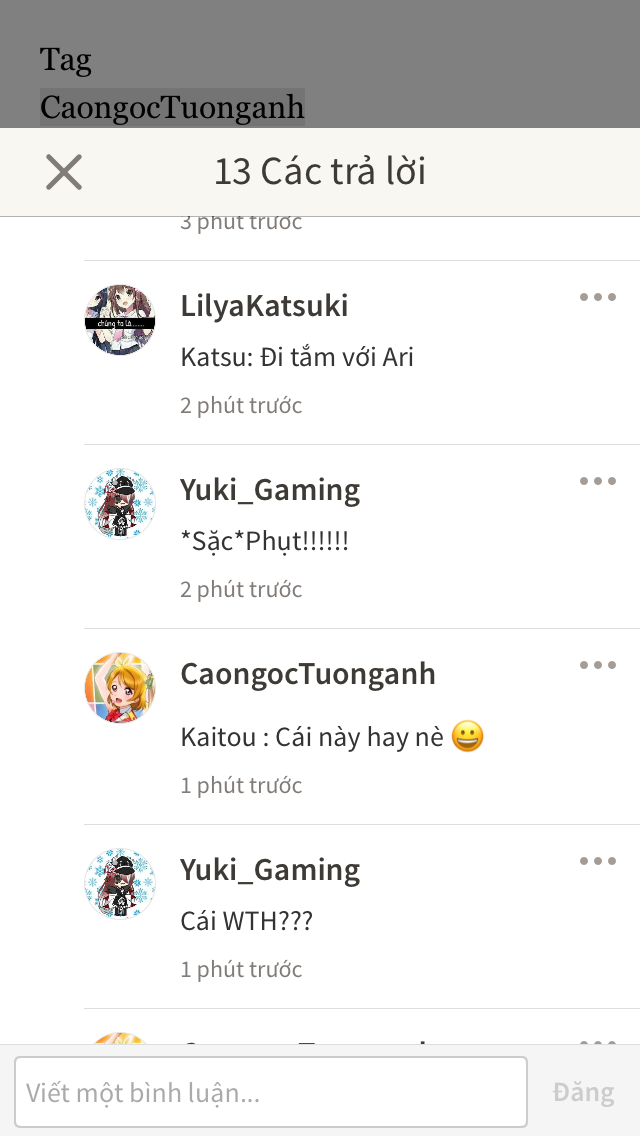640x1136 pixels.
Task: Tap the comment text Katsu: Đi tắm với Ari
Action: click(x=297, y=357)
